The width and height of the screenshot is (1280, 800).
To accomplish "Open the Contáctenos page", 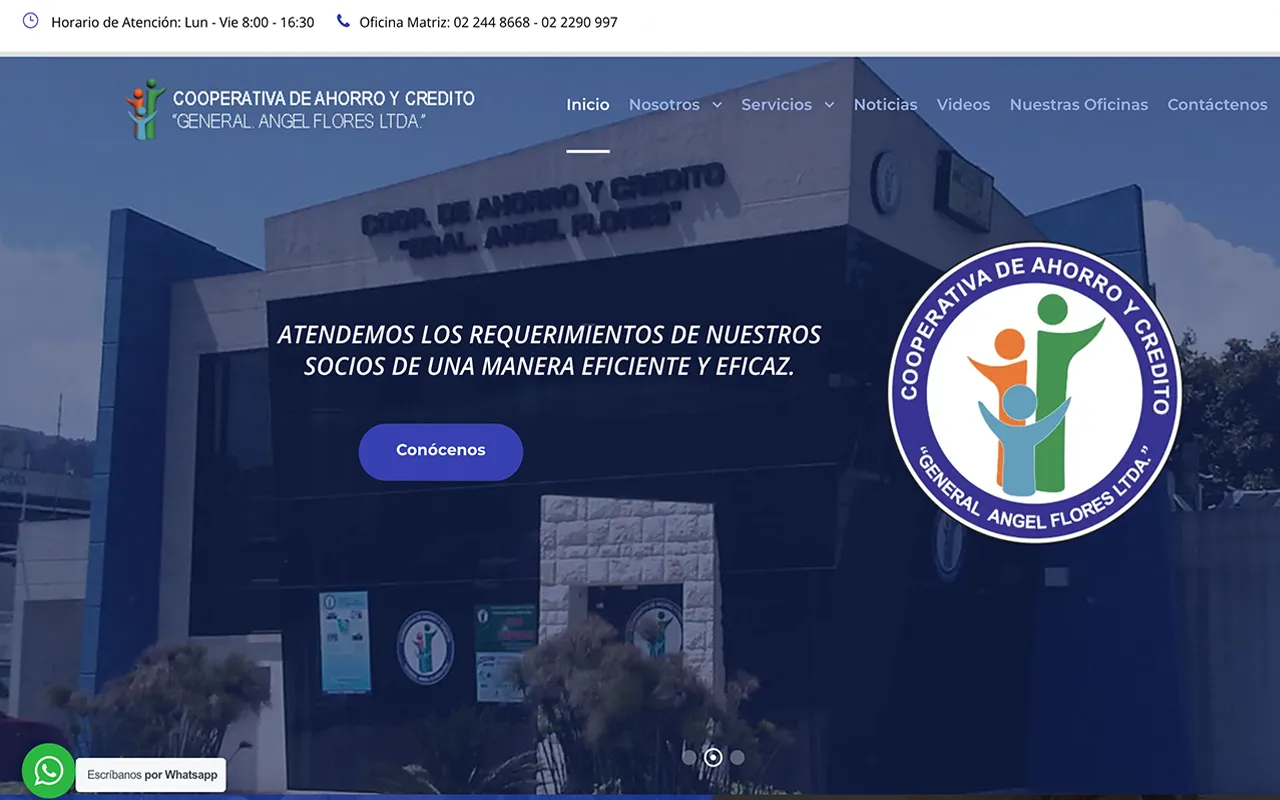I will point(1217,105).
